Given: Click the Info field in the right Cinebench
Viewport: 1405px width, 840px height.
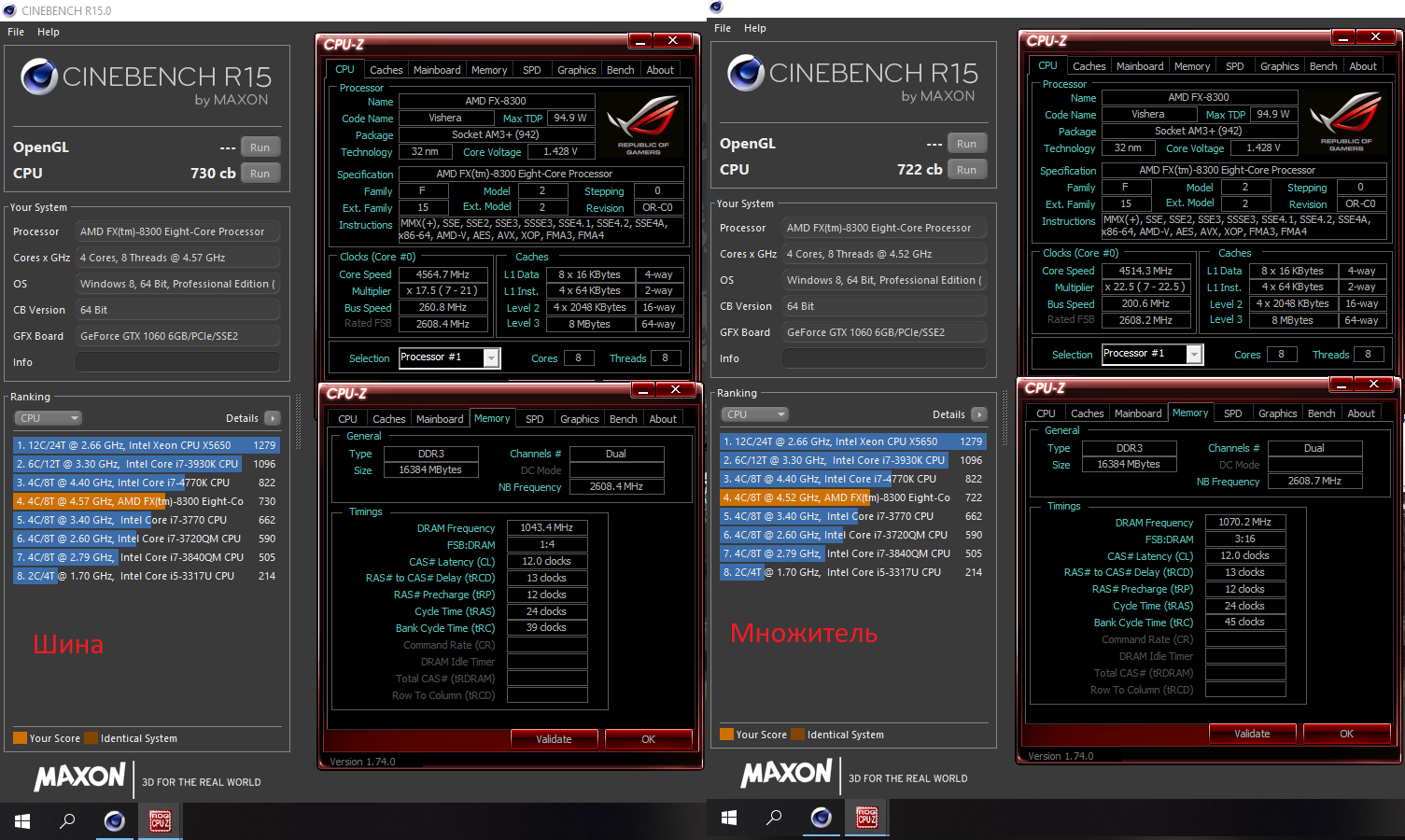Looking at the screenshot, I should tap(884, 358).
